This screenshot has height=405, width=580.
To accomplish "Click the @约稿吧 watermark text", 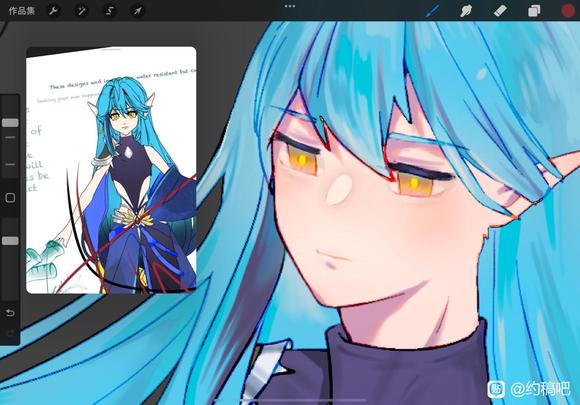I will [540, 389].
